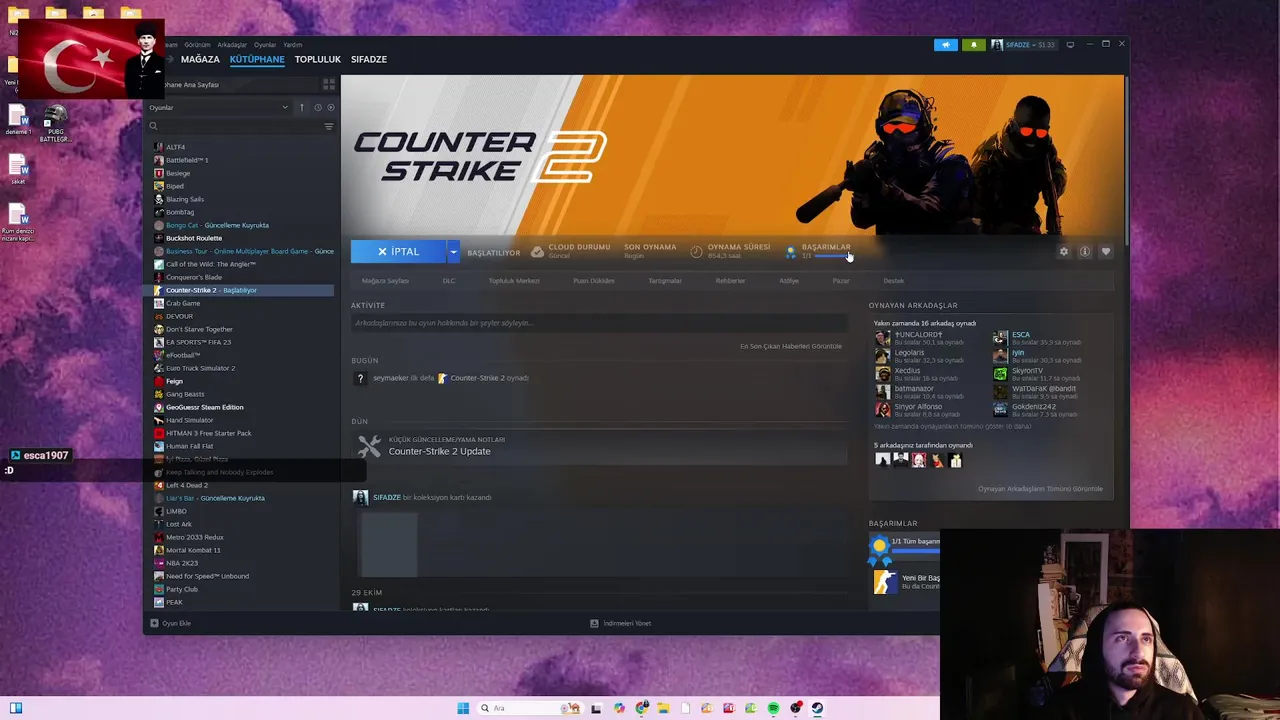Expand the Oyunlar filter dropdown
This screenshot has width=1280, height=720.
tap(218, 107)
